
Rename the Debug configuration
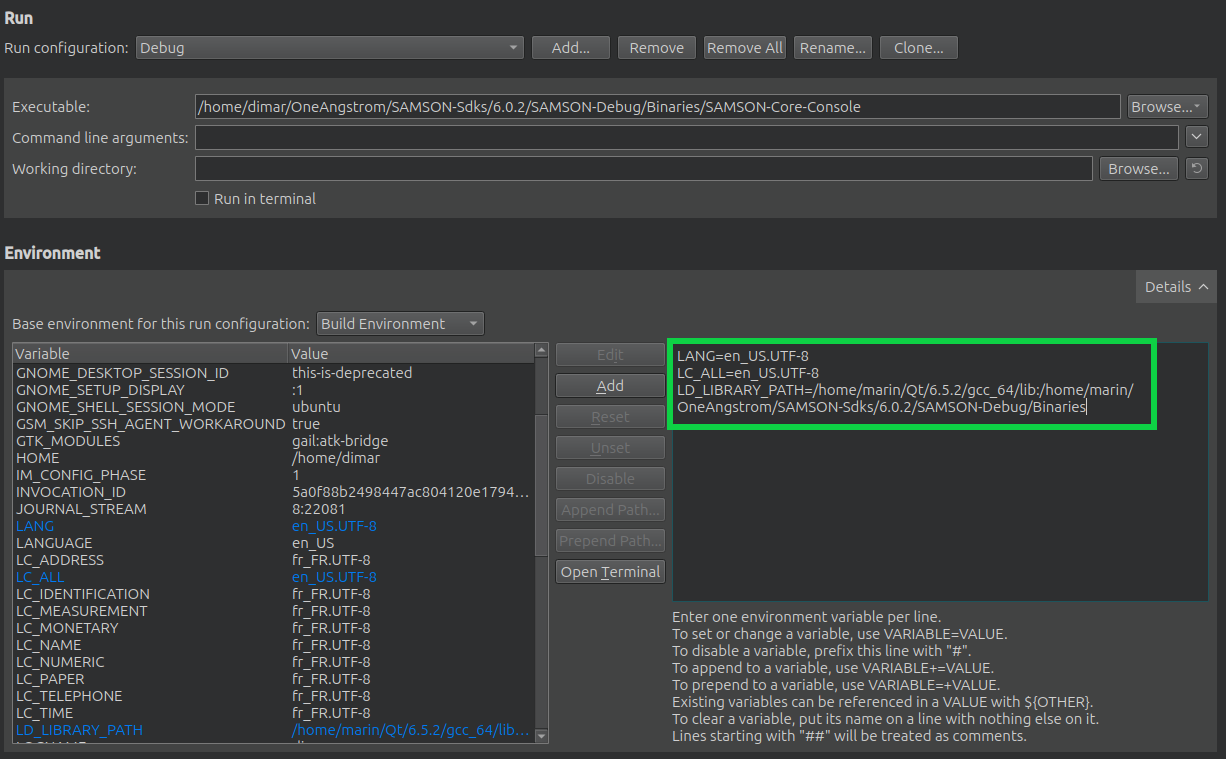point(832,47)
